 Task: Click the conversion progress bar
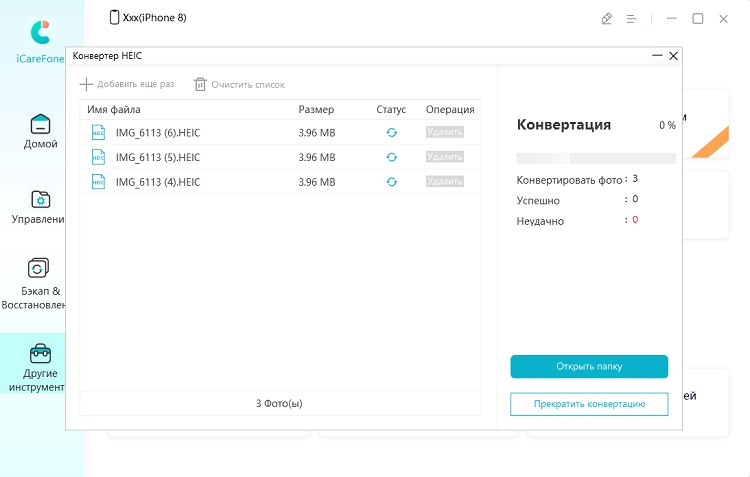[596, 158]
